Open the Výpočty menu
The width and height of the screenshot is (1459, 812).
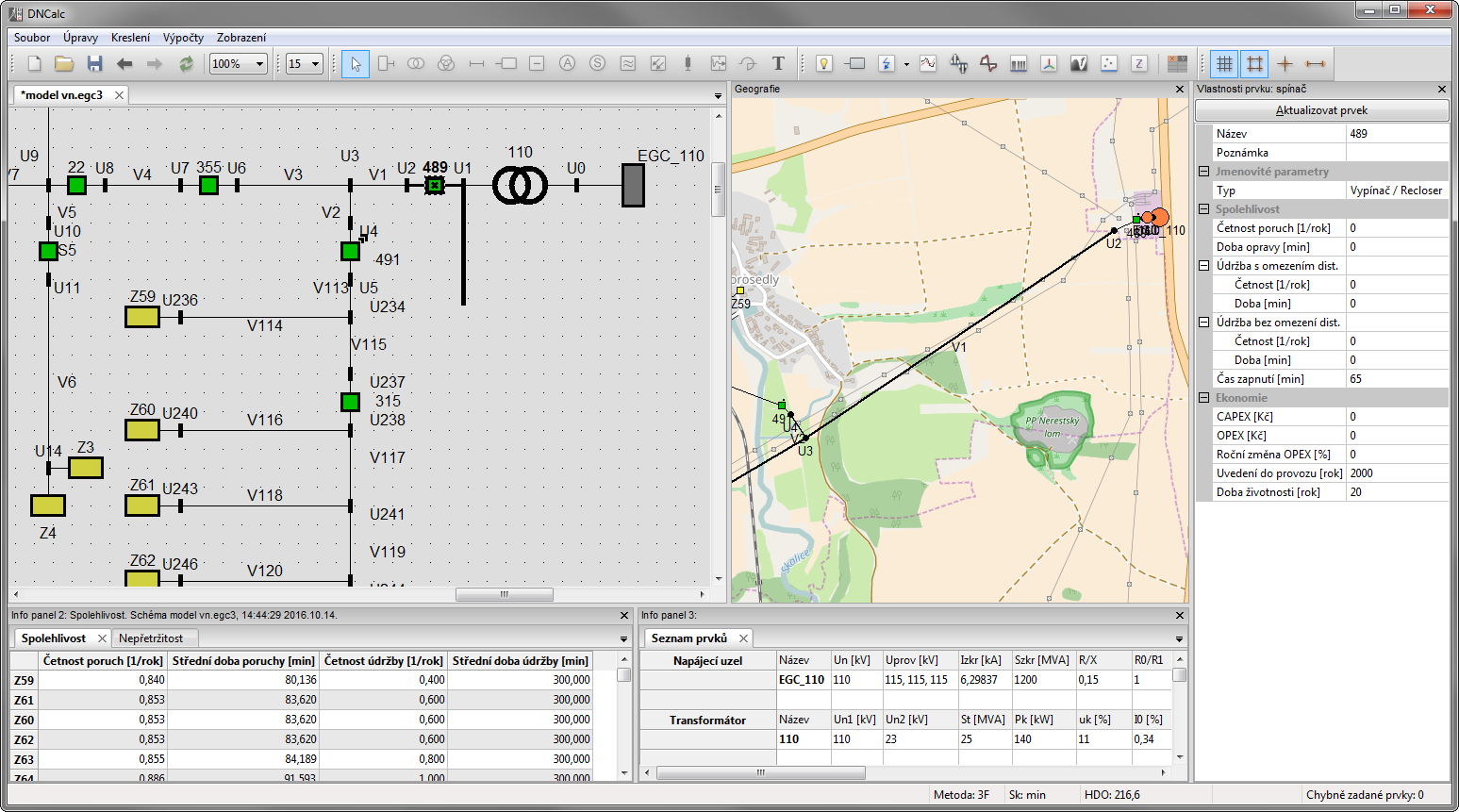(183, 38)
